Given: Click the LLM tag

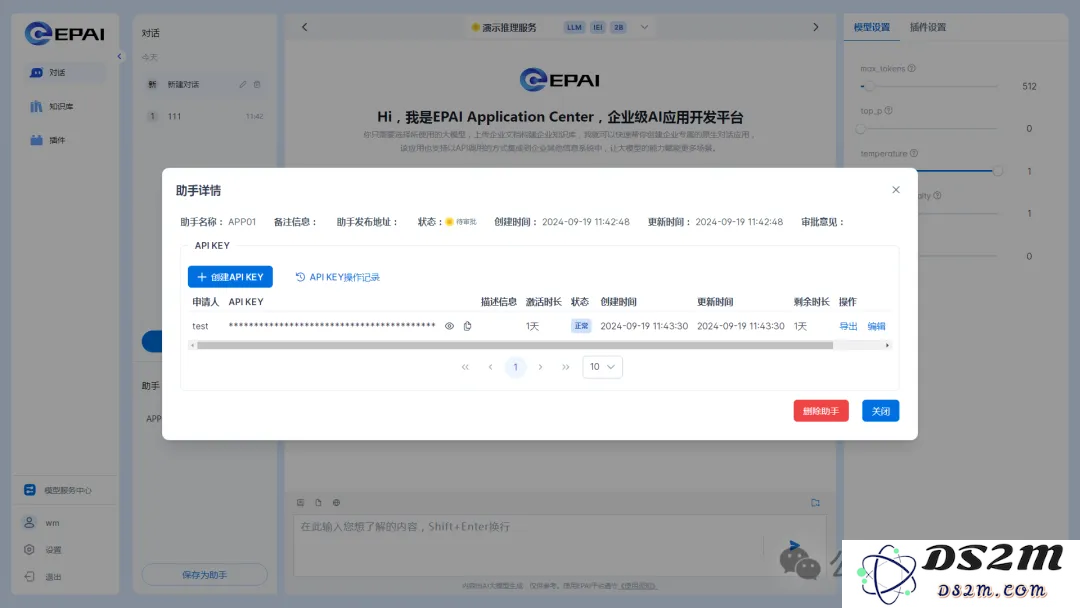Looking at the screenshot, I should point(574,28).
